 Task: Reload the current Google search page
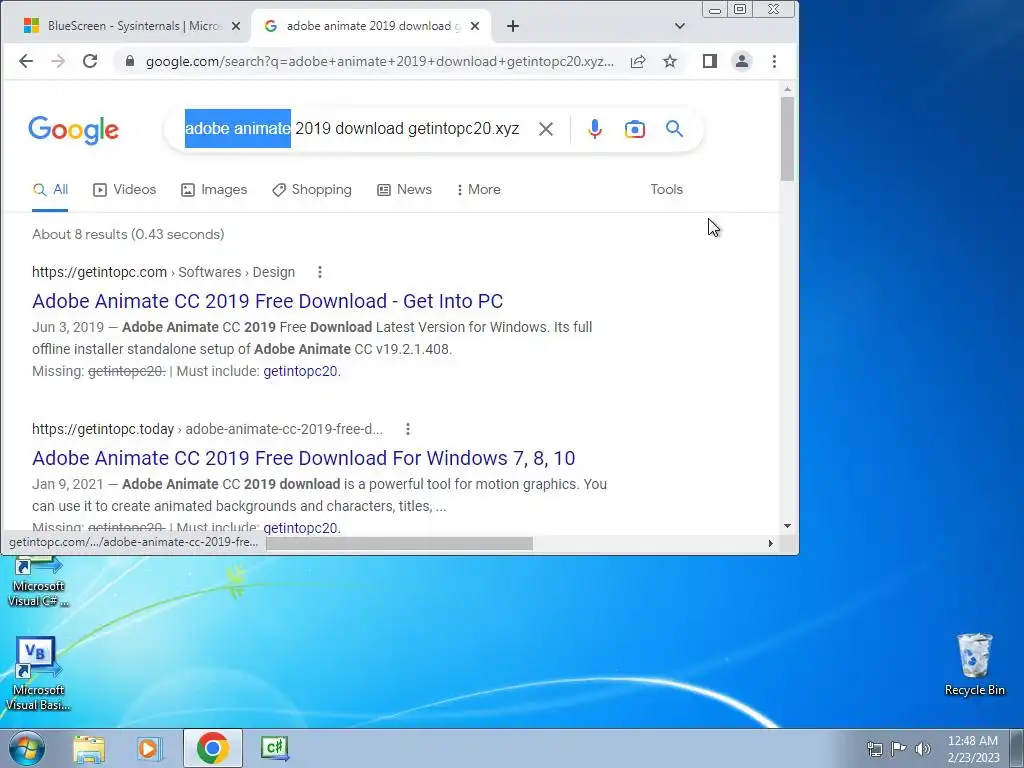coord(90,61)
